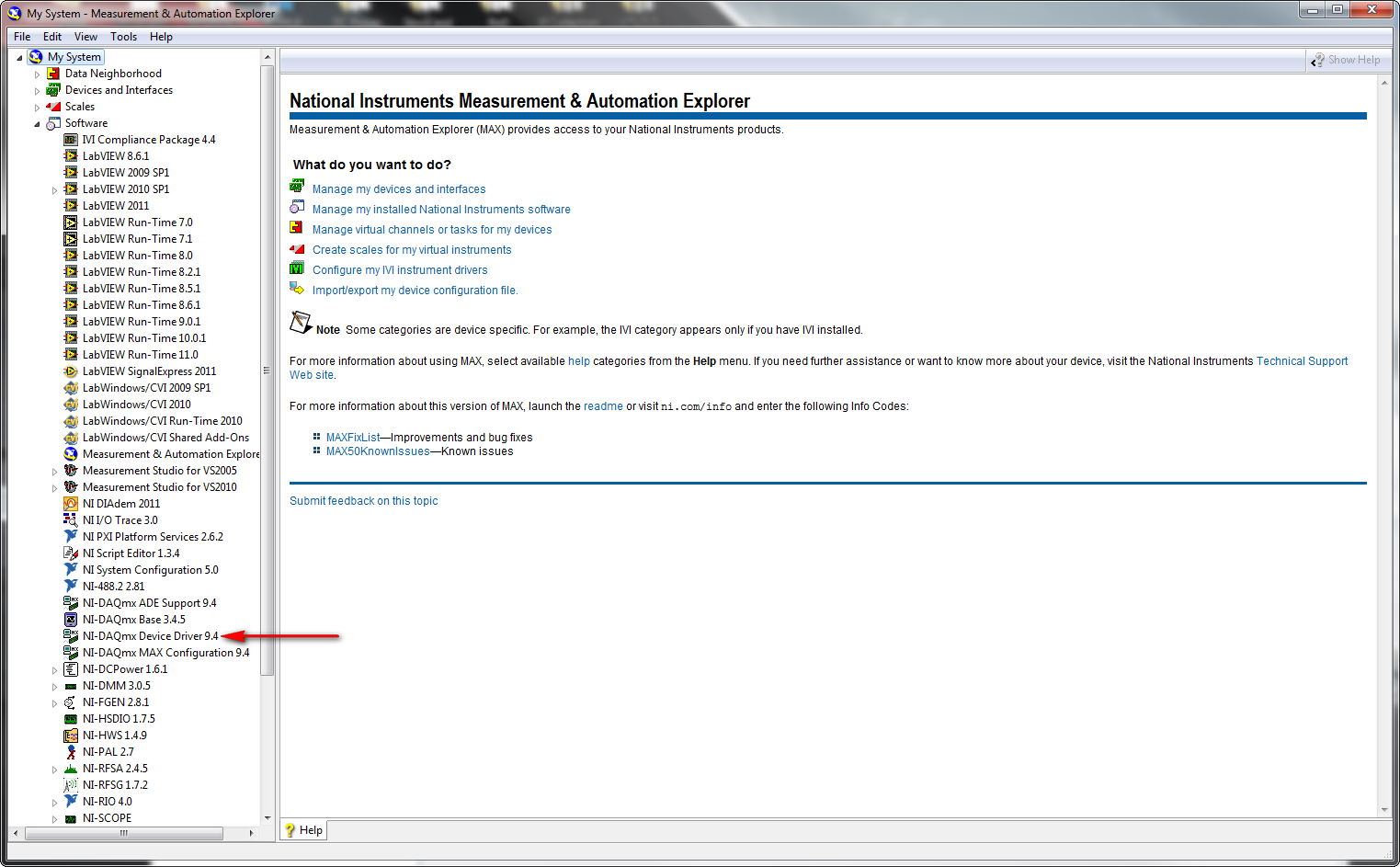Click the Show Help button

click(1347, 60)
